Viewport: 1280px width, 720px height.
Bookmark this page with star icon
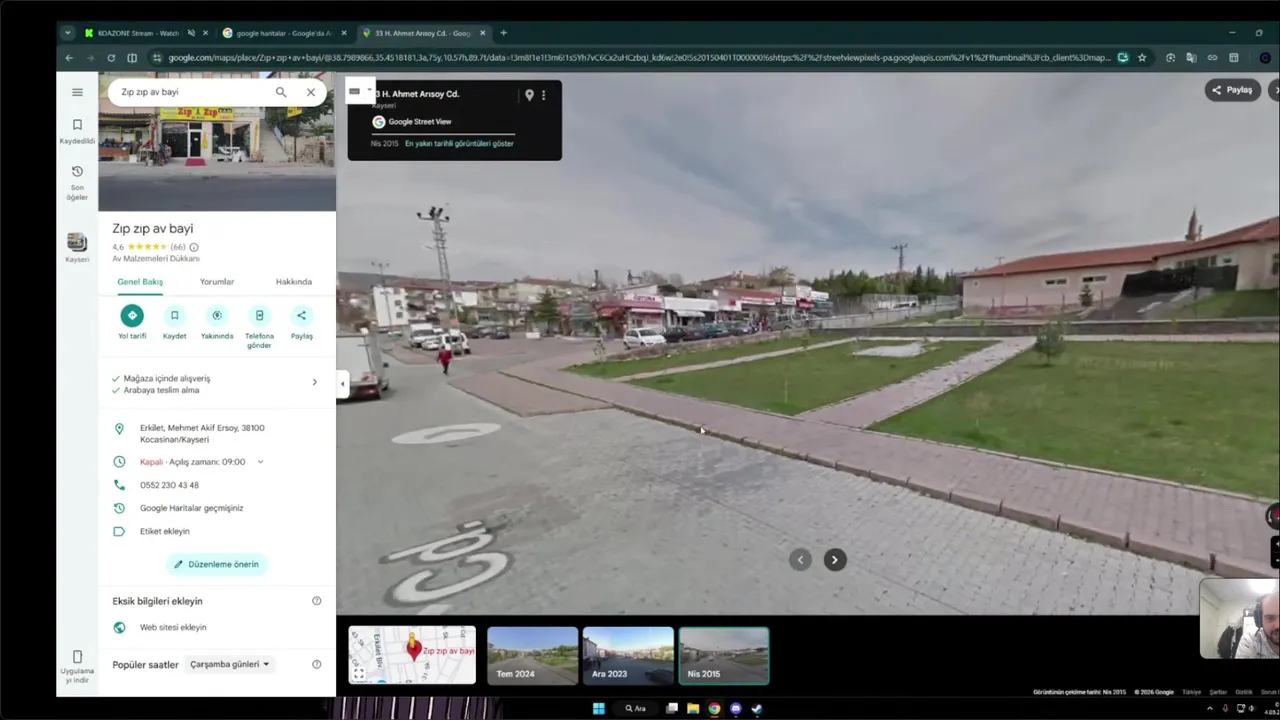[1142, 58]
